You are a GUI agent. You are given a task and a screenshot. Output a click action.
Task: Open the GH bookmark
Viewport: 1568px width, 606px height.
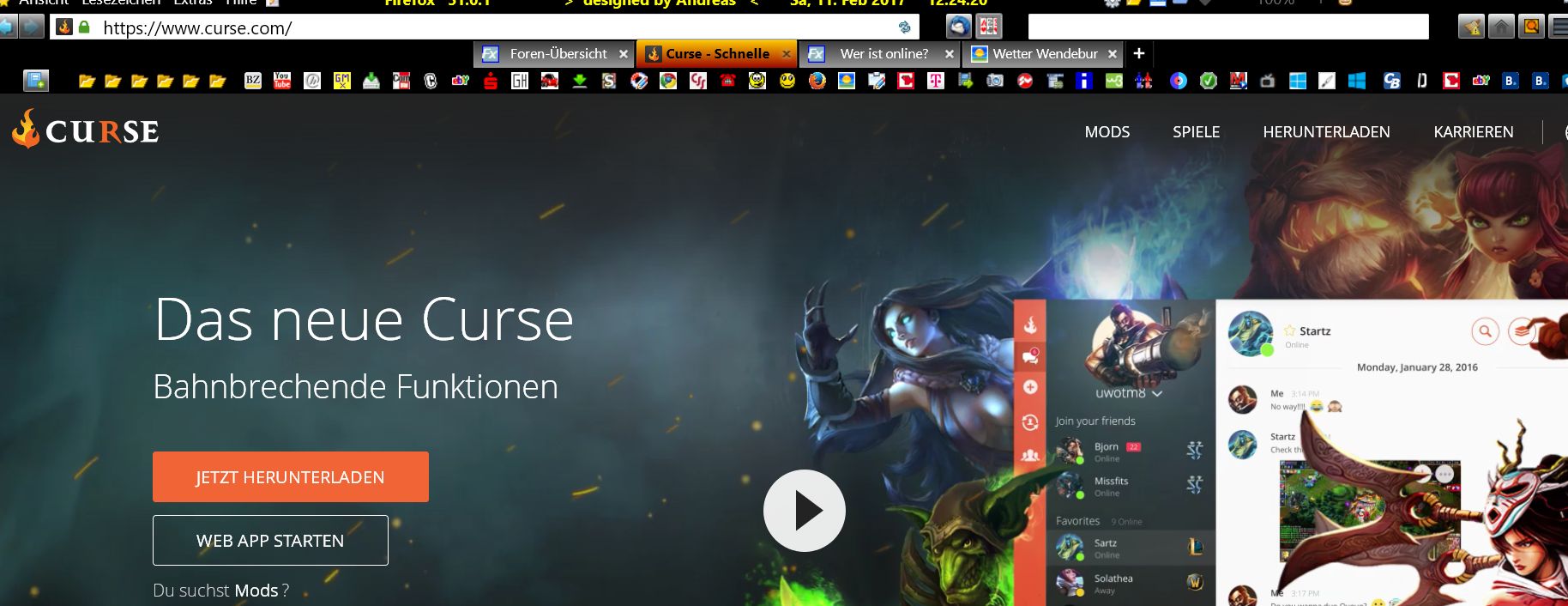tap(520, 81)
